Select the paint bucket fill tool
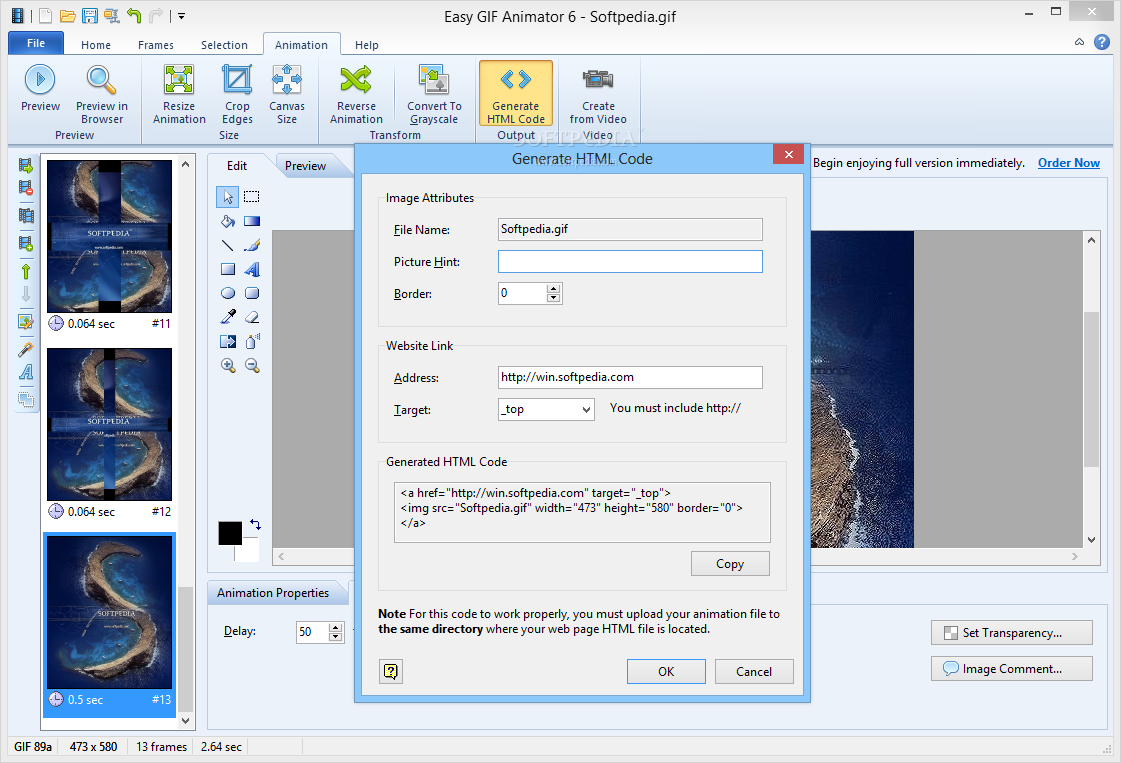The height and width of the screenshot is (763, 1121). point(227,221)
